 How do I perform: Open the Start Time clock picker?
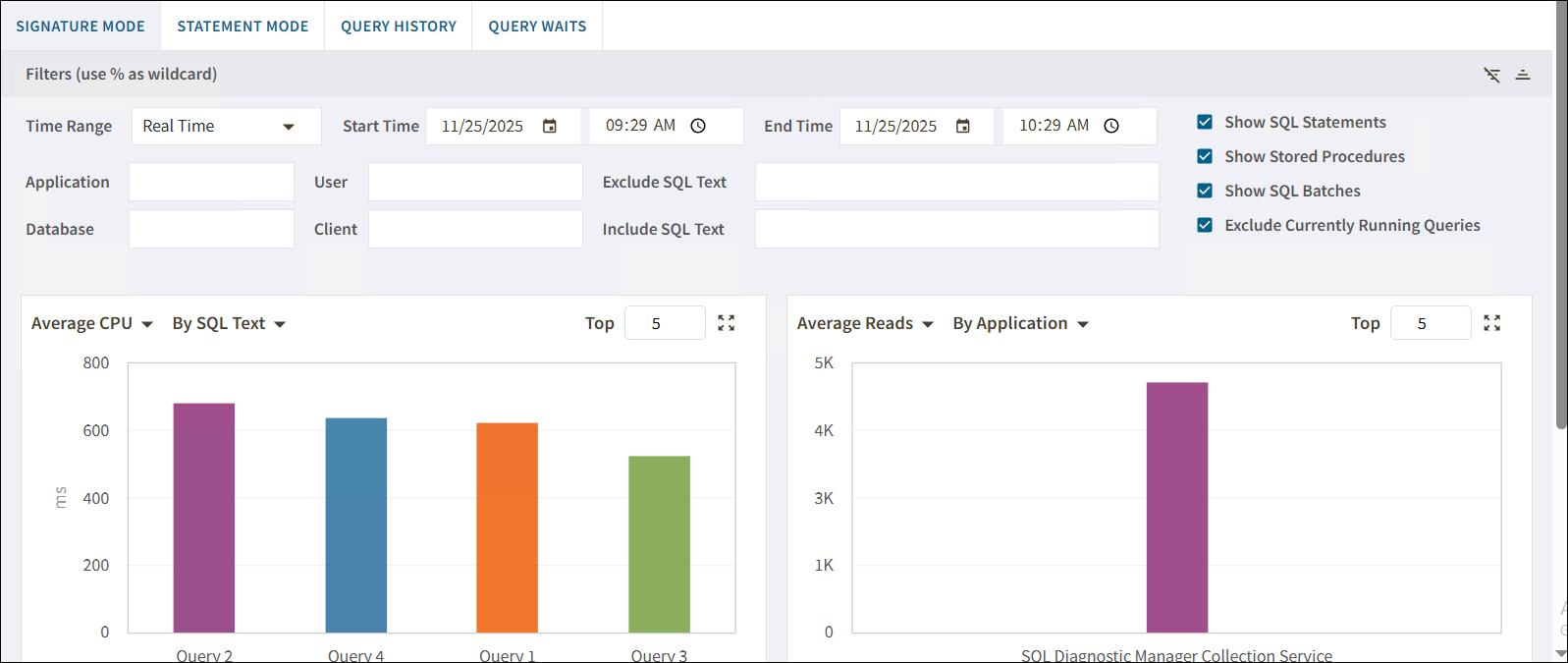pos(698,126)
